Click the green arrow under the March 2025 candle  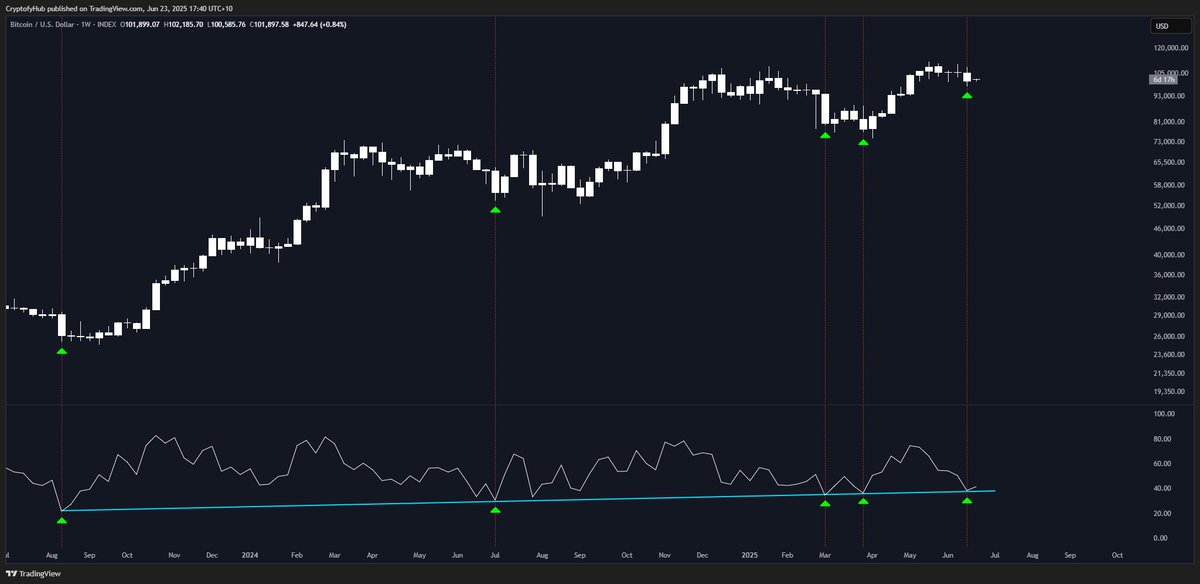pos(825,134)
